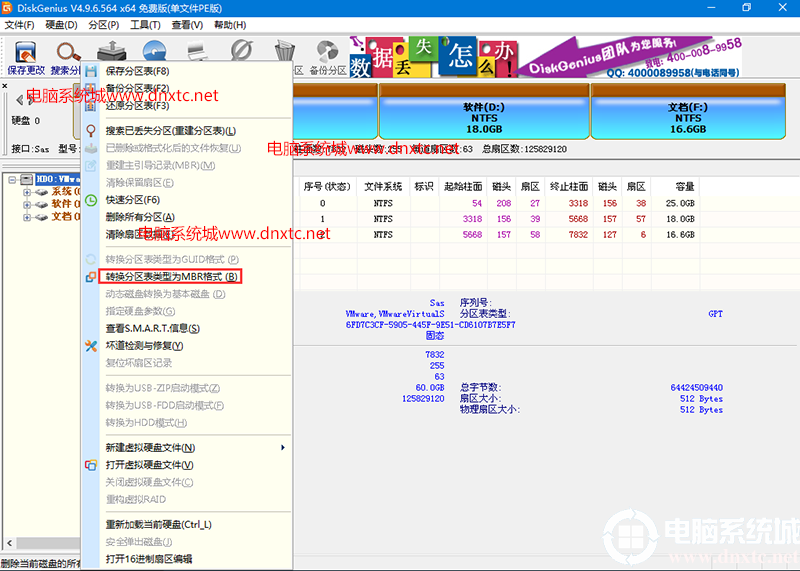Click the 18.0GB capacity cell in table
Screen dimensions: 800x571
[x=680, y=219]
